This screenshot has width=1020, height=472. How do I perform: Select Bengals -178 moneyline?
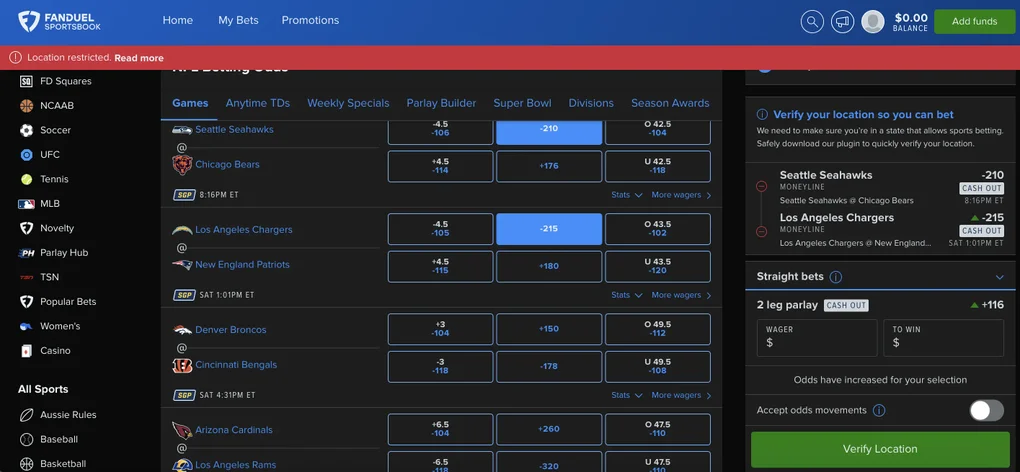pos(549,367)
